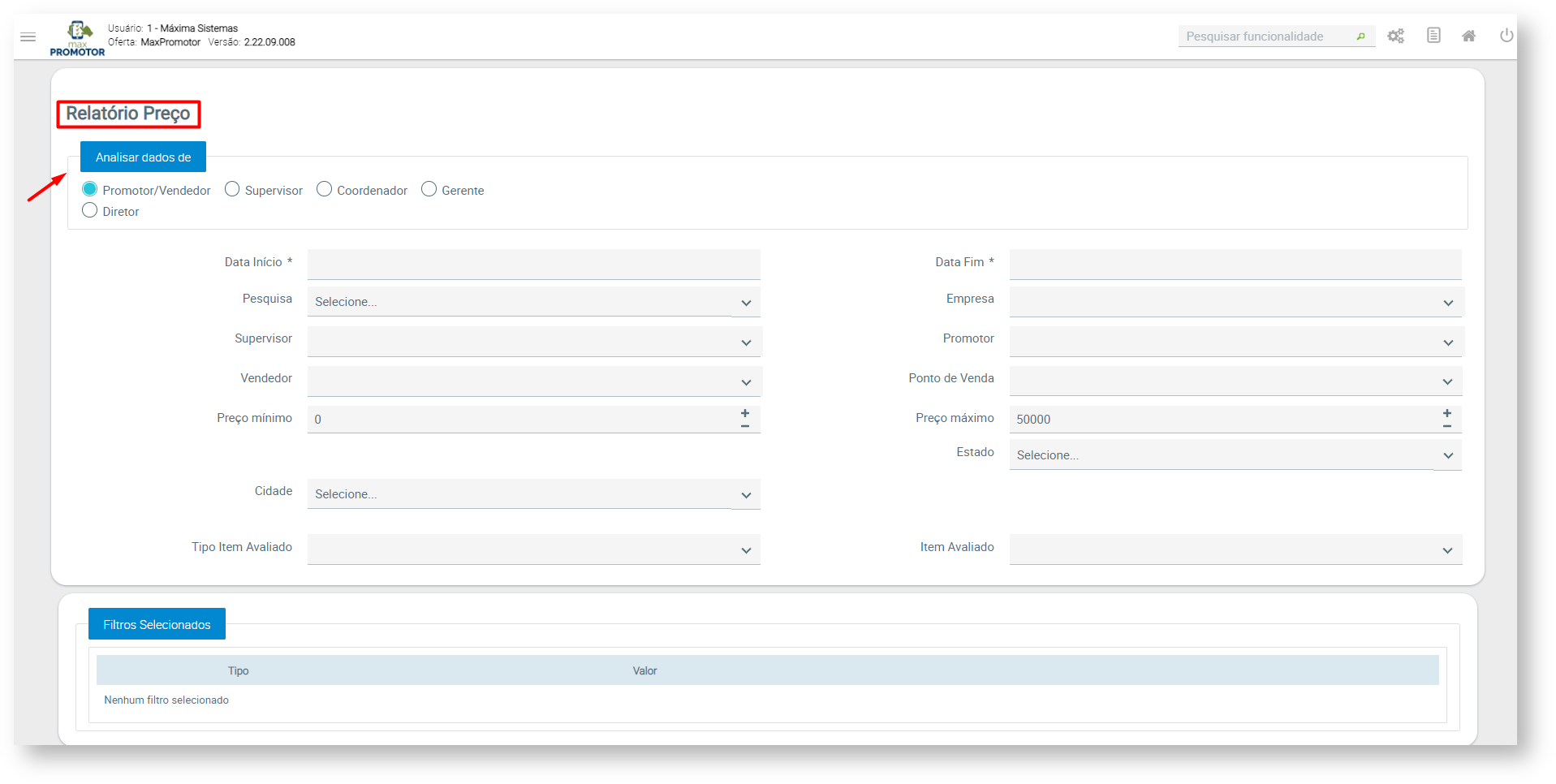
Task: Decrease Preço máximo with minus
Action: point(1447,426)
